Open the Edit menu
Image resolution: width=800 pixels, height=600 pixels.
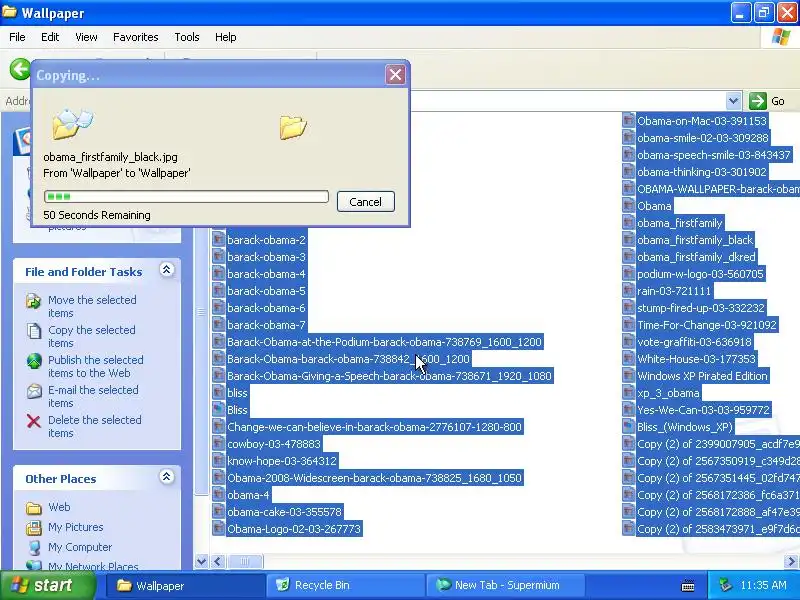[50, 37]
